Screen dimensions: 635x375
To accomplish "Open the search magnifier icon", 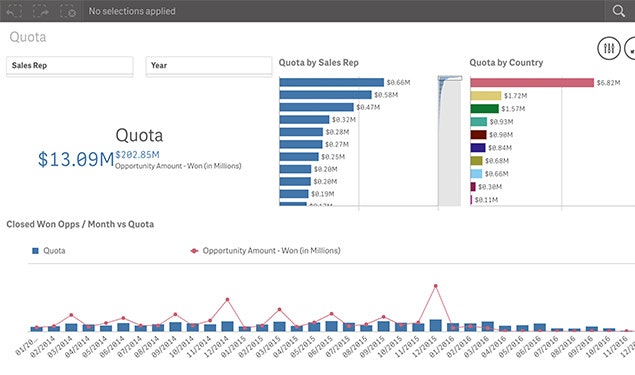I will coord(618,11).
